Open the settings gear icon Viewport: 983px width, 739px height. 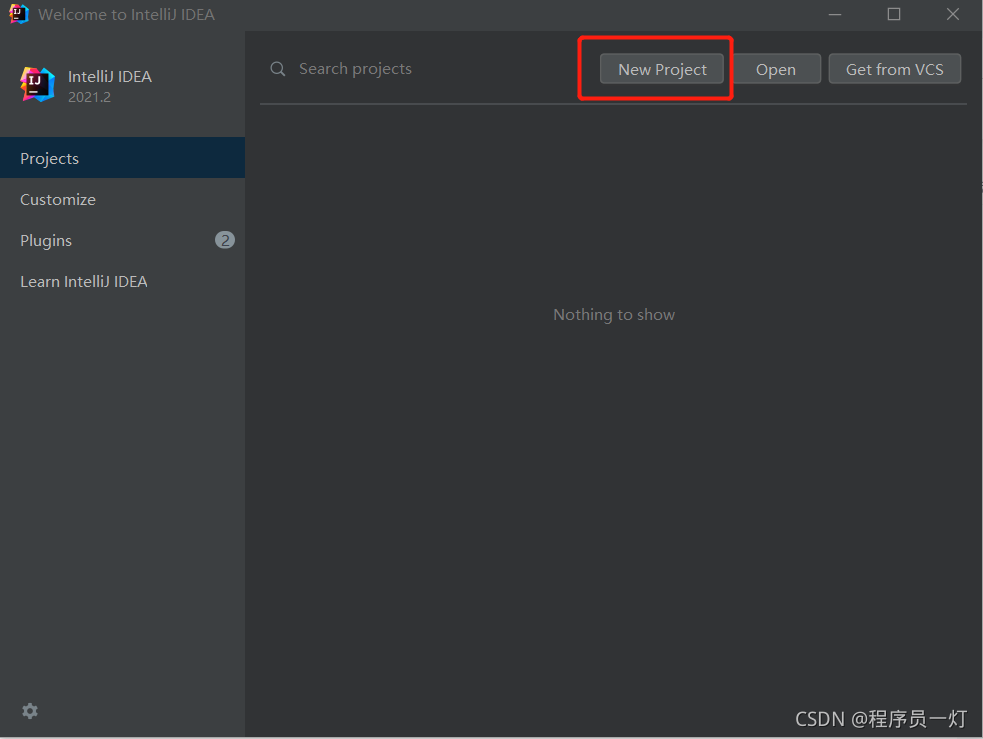click(29, 711)
